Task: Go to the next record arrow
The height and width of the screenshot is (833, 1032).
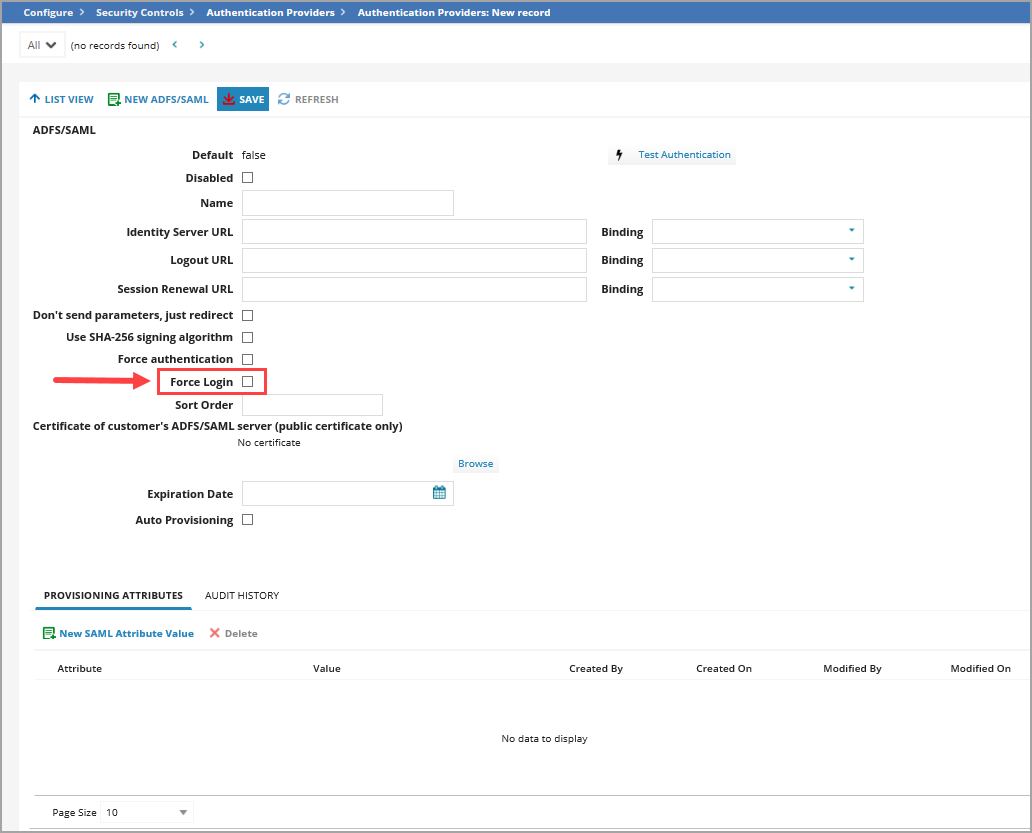Action: pos(202,45)
